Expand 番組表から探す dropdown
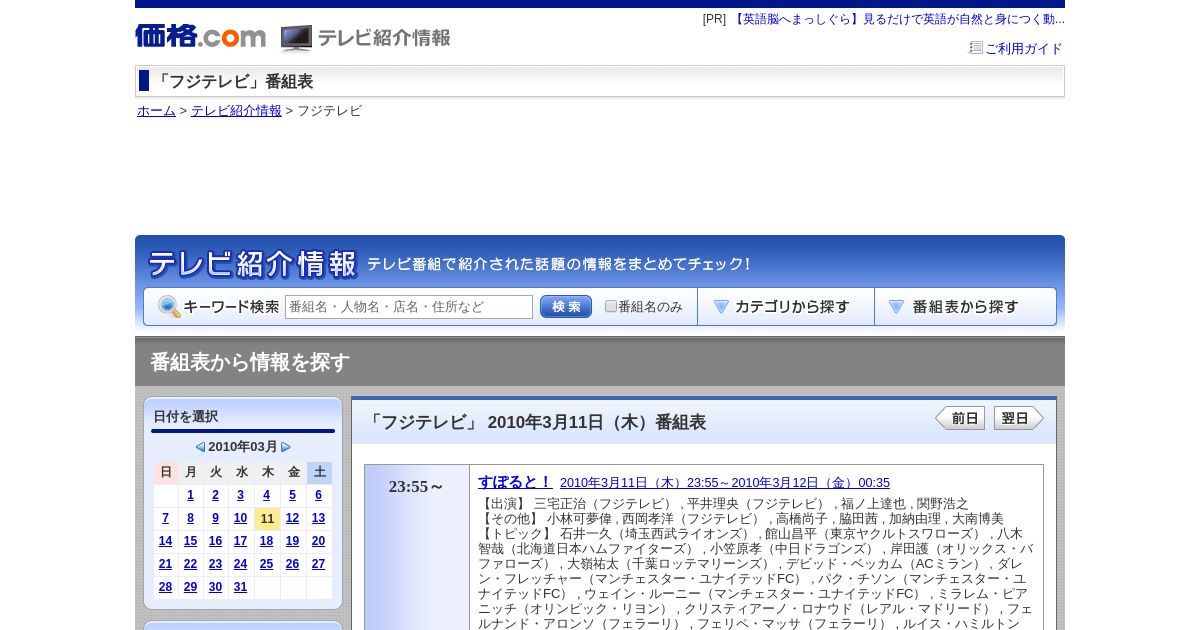The height and width of the screenshot is (630, 1200). 965,307
